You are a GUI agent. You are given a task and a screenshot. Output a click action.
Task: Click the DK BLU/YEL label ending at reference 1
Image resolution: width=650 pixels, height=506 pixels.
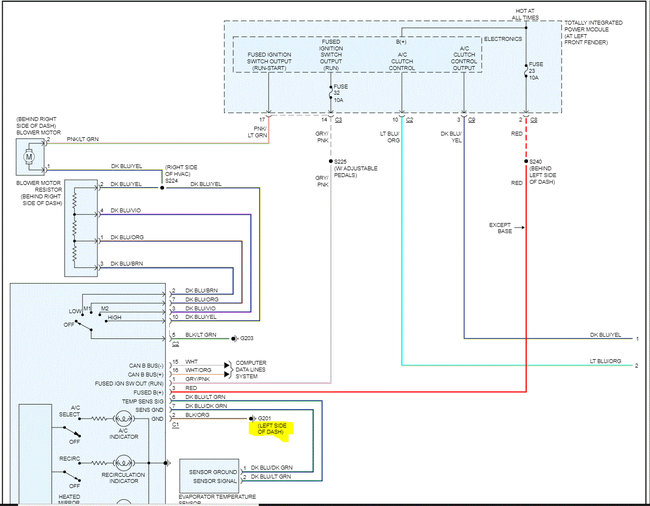click(x=606, y=335)
